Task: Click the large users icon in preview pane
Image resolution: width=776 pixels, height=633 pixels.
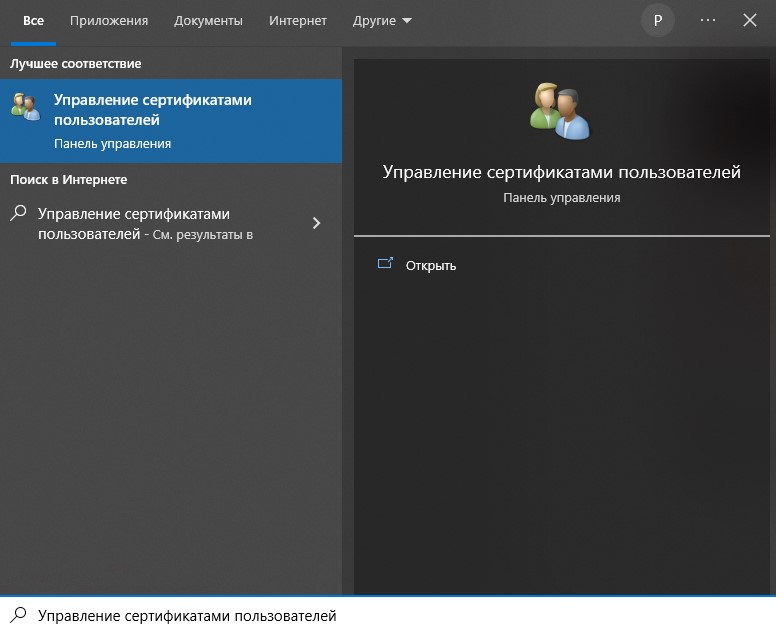Action: click(560, 111)
